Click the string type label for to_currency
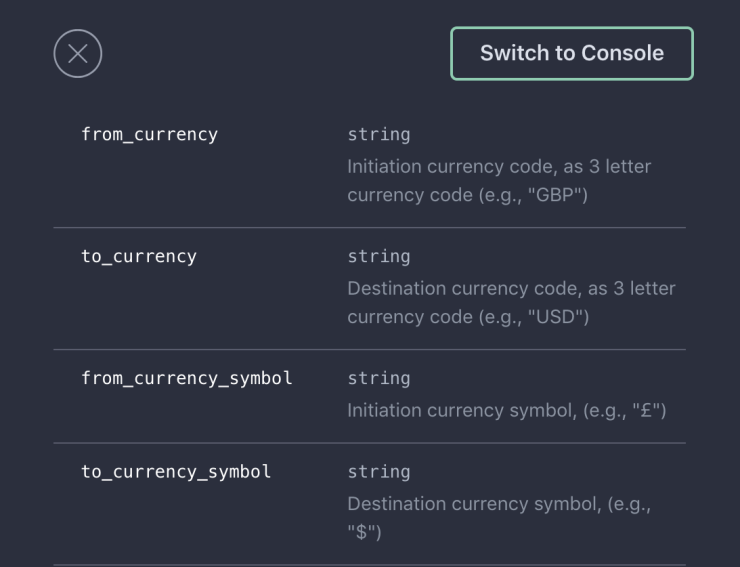 [x=379, y=256]
